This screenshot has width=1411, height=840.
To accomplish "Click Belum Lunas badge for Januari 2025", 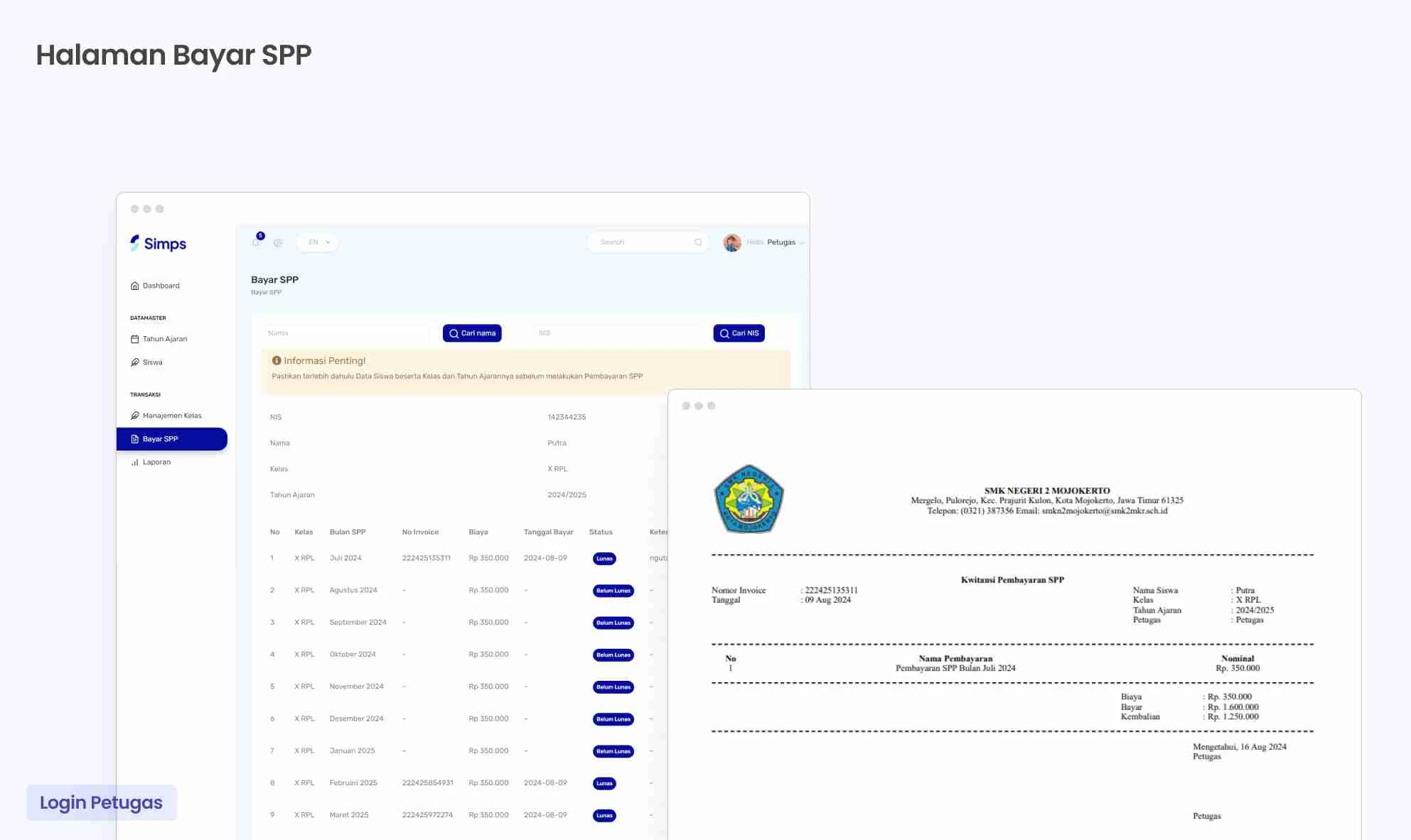I will click(613, 751).
